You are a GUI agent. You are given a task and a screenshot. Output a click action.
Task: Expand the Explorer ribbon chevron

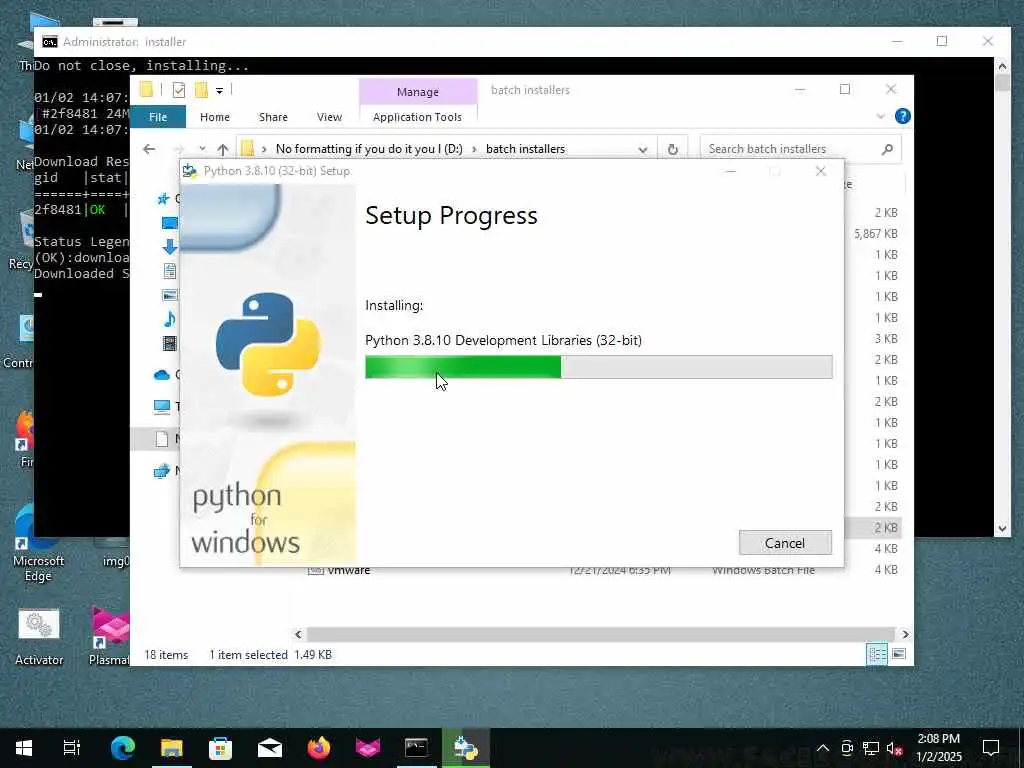[880, 117]
